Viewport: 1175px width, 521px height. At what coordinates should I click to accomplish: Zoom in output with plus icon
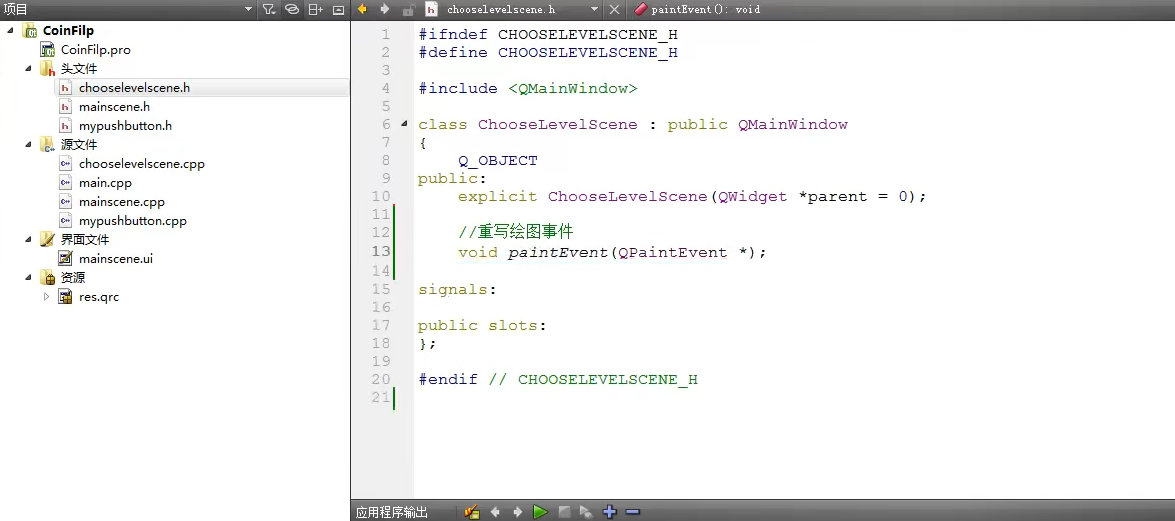point(609,512)
